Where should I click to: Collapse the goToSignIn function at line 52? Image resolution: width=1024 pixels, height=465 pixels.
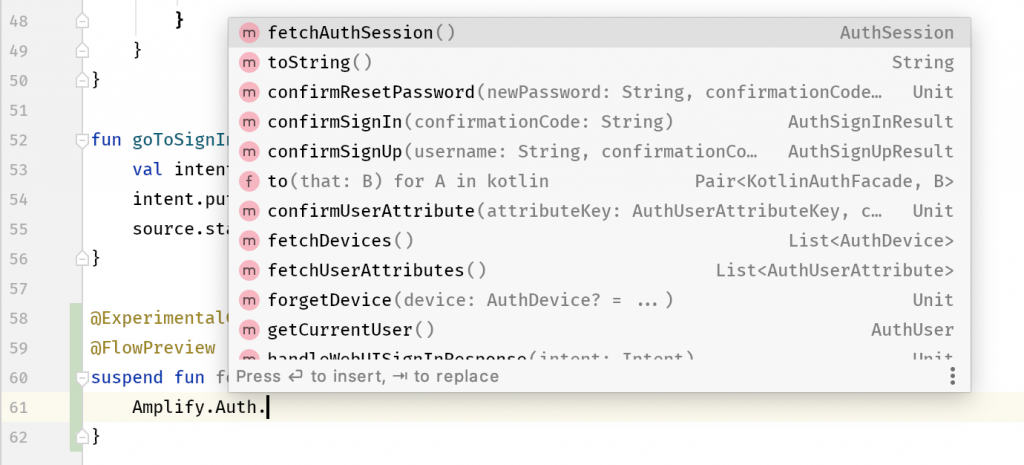tap(82, 140)
